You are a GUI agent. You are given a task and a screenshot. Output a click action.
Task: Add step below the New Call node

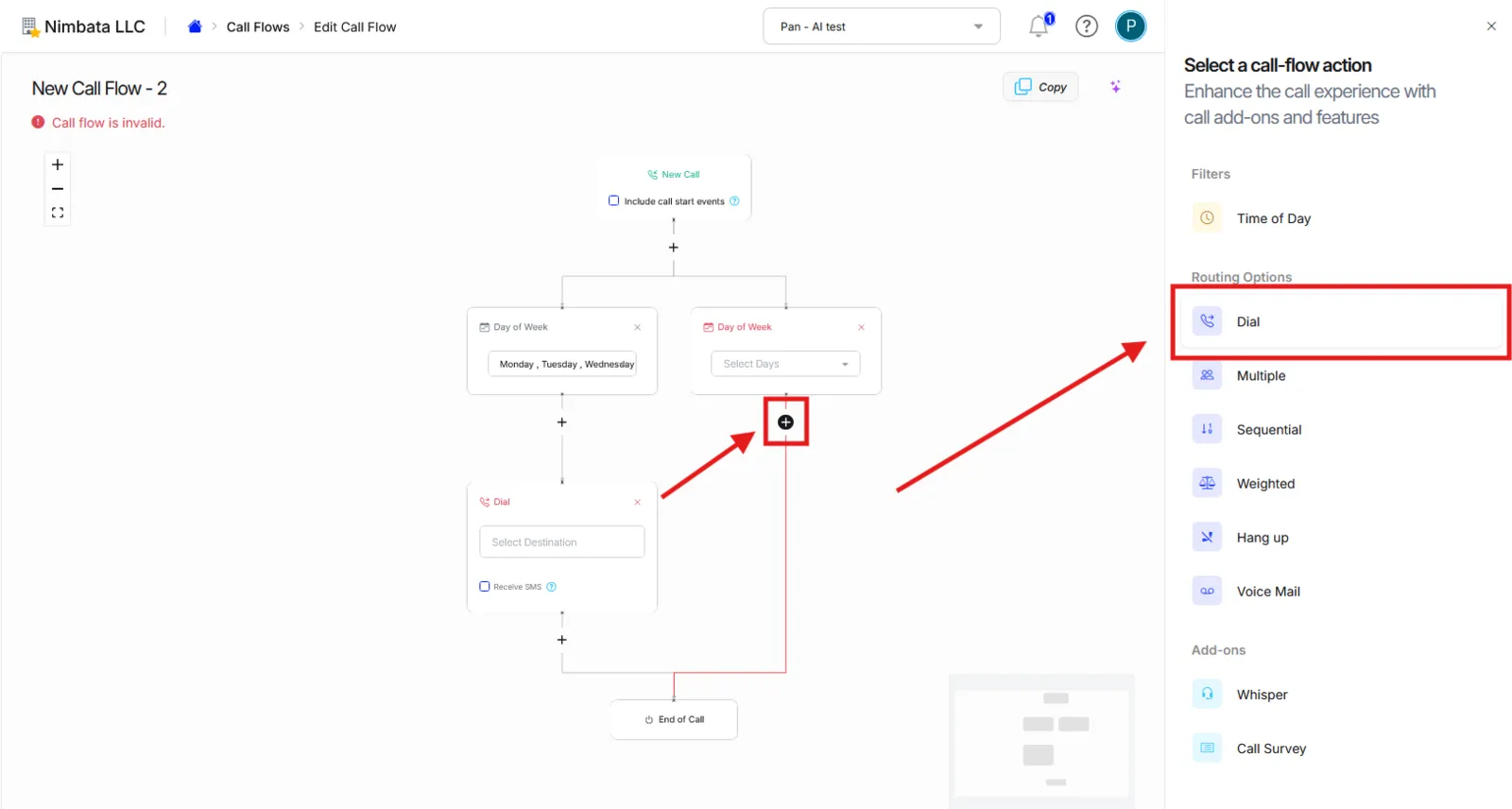point(674,248)
